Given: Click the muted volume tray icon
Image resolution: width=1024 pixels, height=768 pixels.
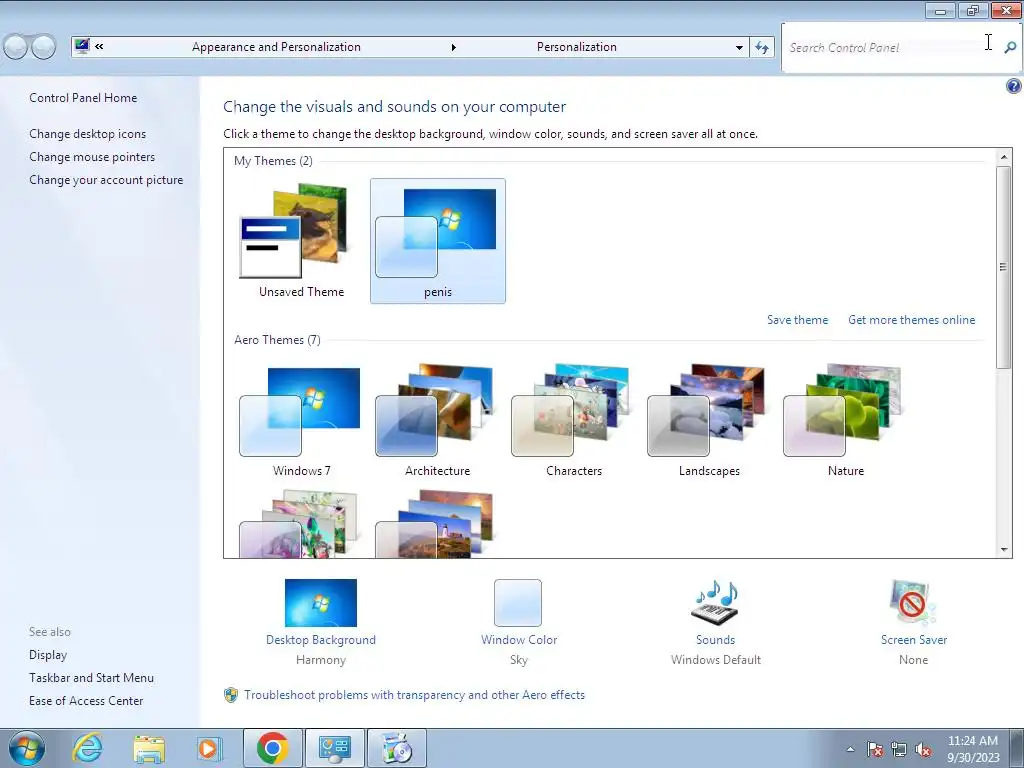Looking at the screenshot, I should [923, 749].
